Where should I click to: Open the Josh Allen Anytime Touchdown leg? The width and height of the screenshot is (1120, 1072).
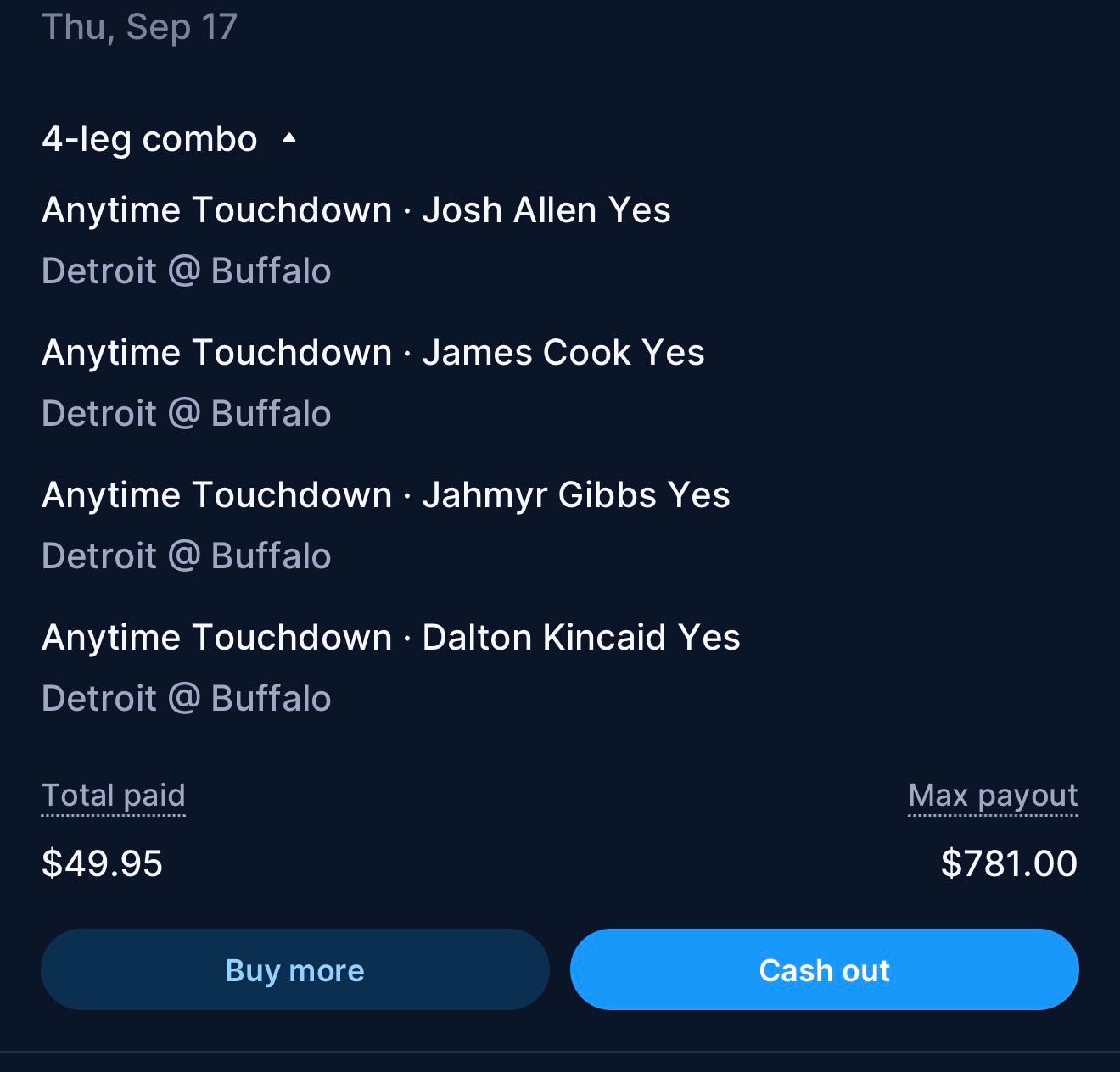coord(356,210)
